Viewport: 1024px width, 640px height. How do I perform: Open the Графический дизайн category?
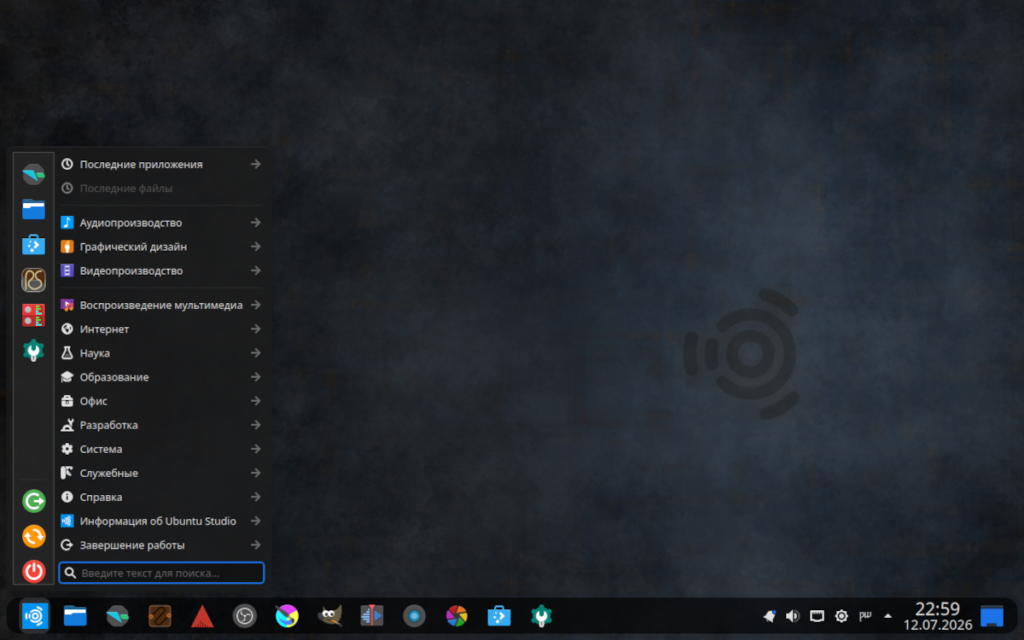point(161,247)
